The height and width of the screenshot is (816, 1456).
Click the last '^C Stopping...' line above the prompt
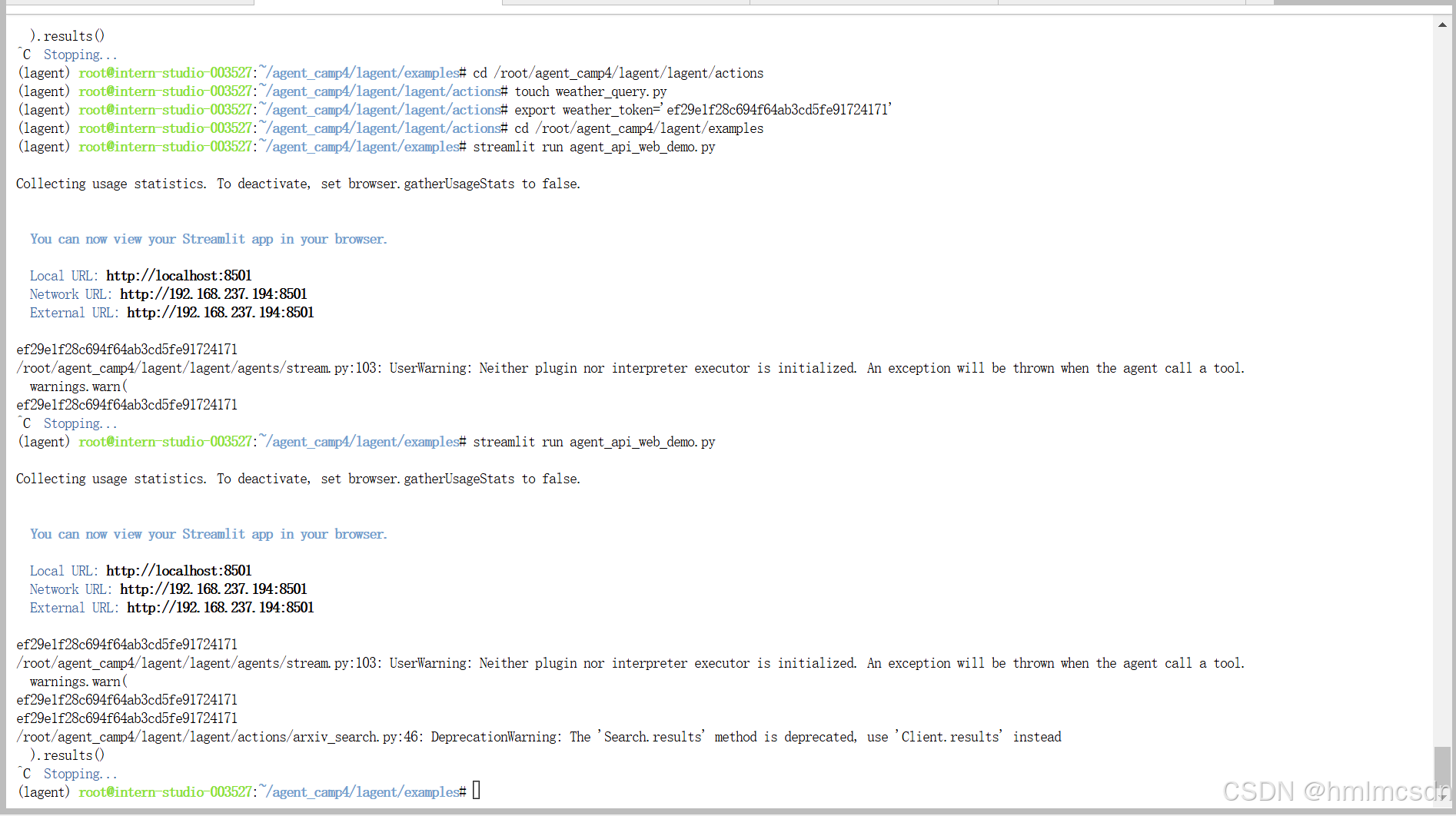point(68,774)
